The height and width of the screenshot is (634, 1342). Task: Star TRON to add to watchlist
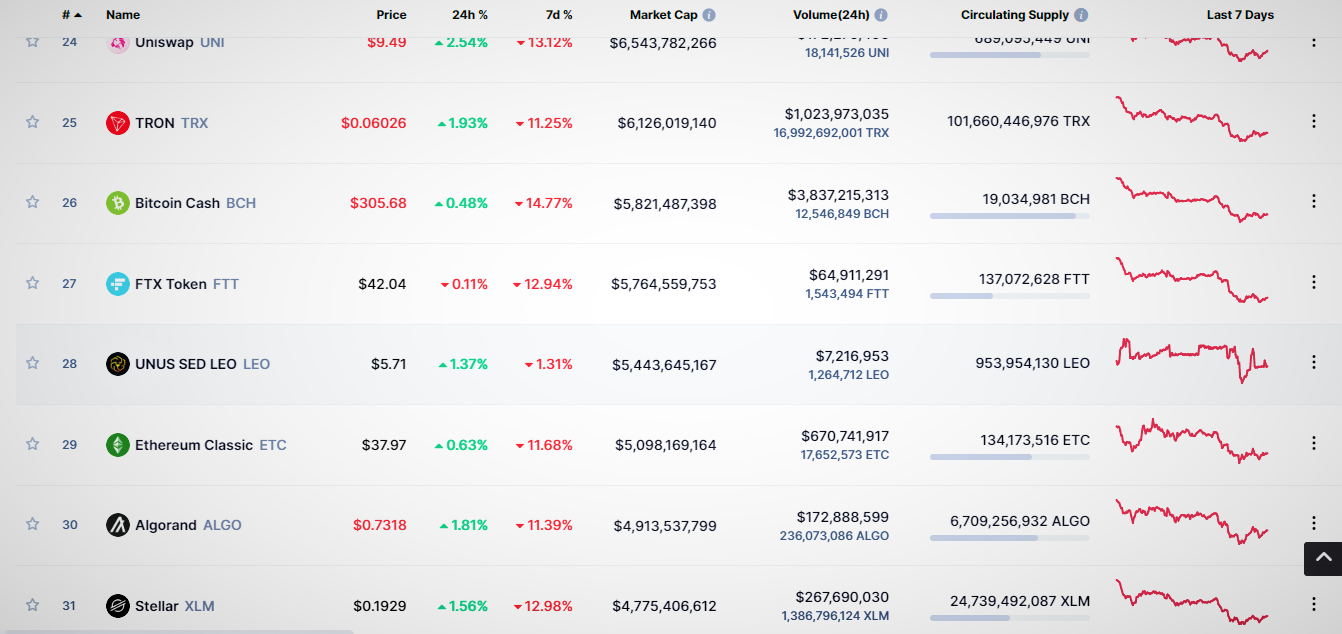pos(32,122)
